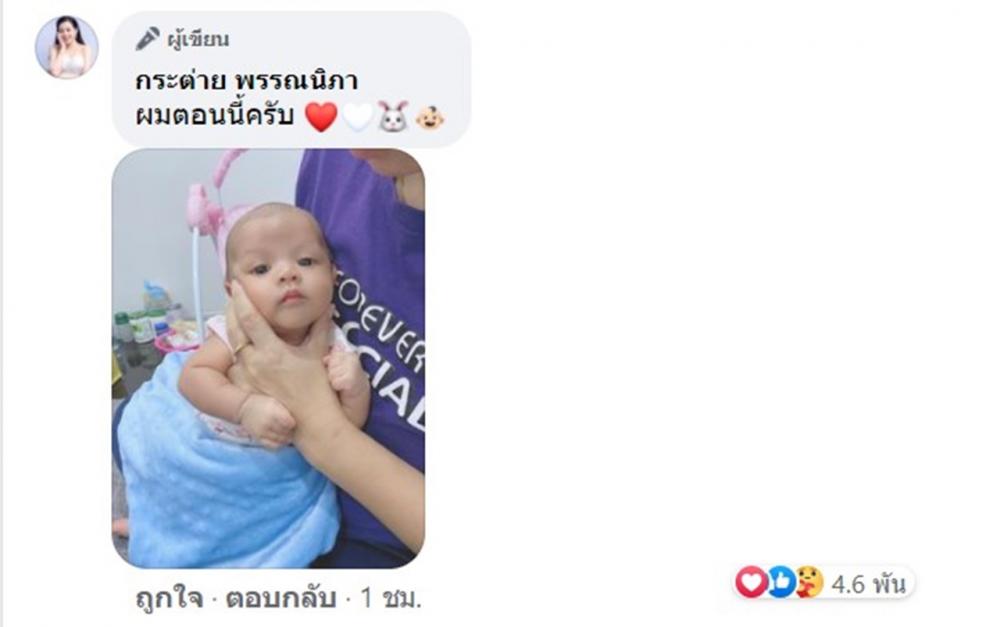
Task: Click the ผู้เขียน author label
Action: (x=198, y=40)
